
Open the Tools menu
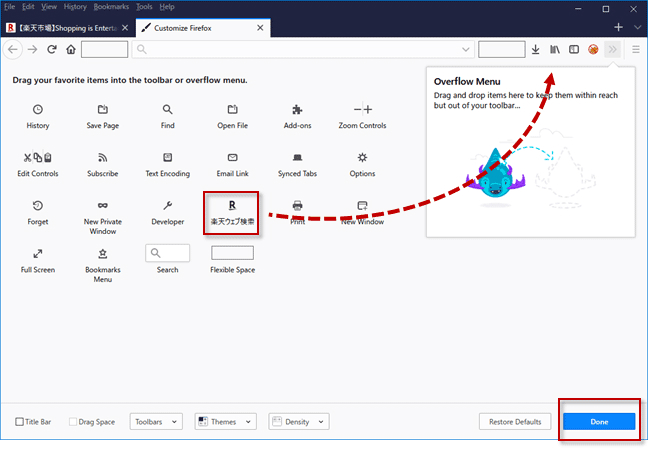(x=144, y=7)
